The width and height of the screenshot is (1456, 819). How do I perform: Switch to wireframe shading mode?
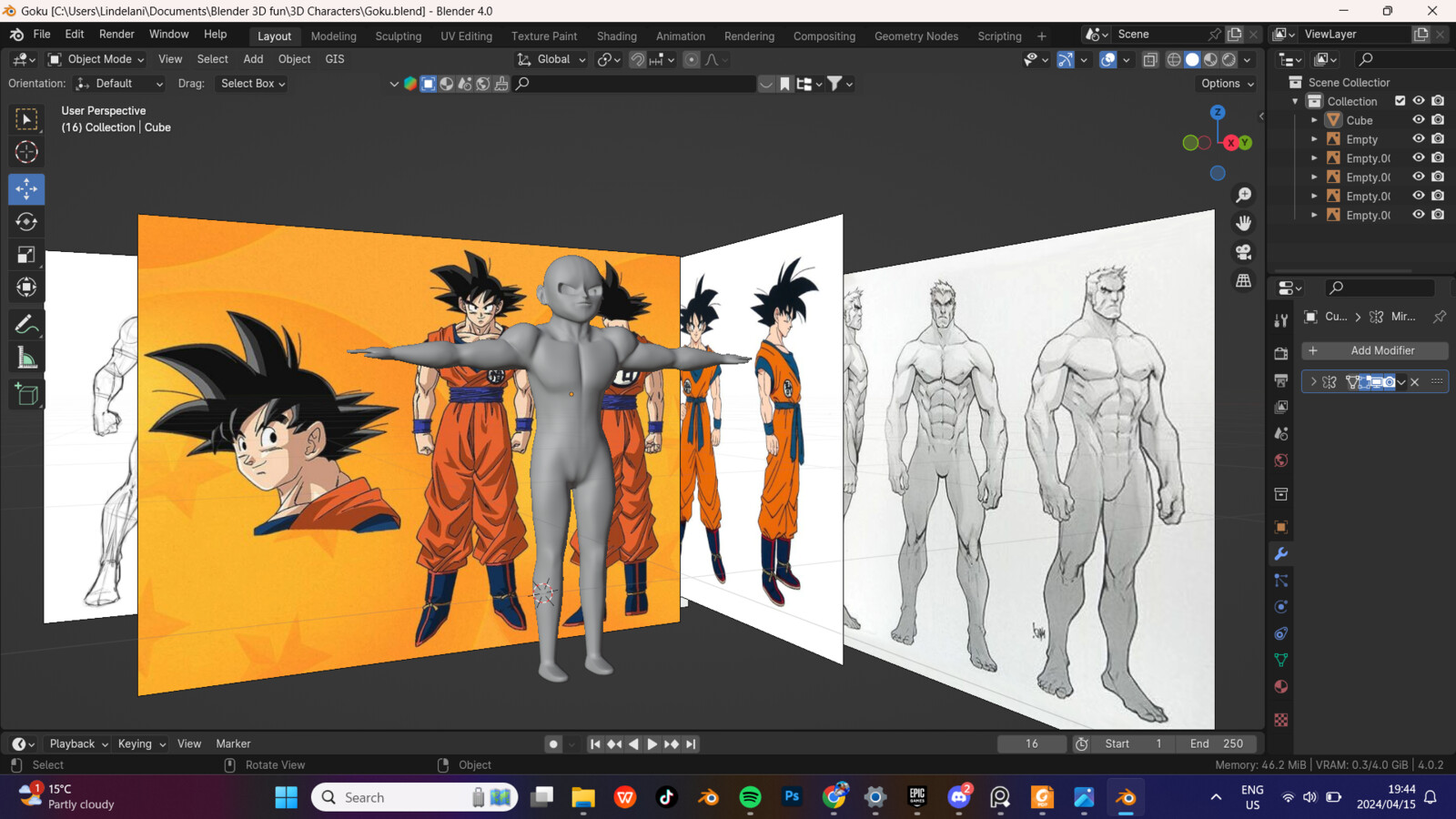pos(1174,59)
